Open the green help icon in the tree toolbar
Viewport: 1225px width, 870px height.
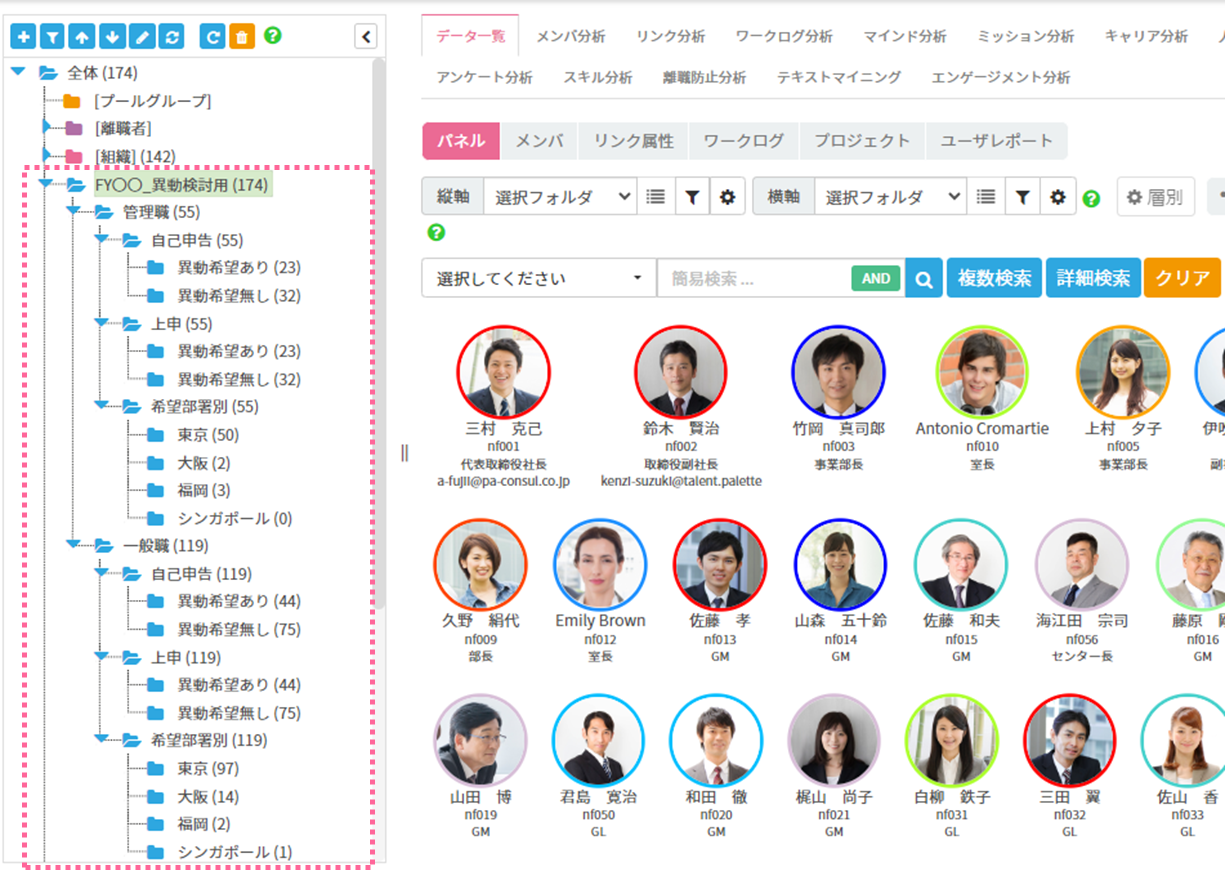[x=272, y=35]
